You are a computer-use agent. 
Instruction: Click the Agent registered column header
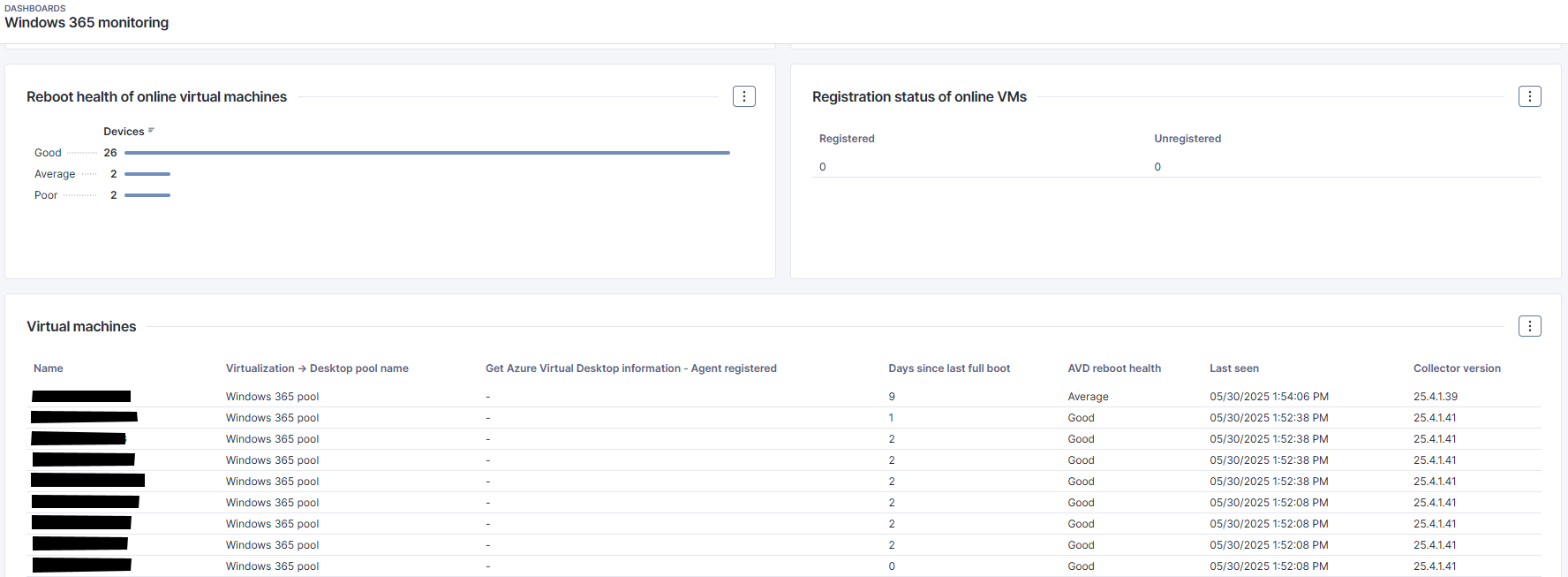pos(630,368)
